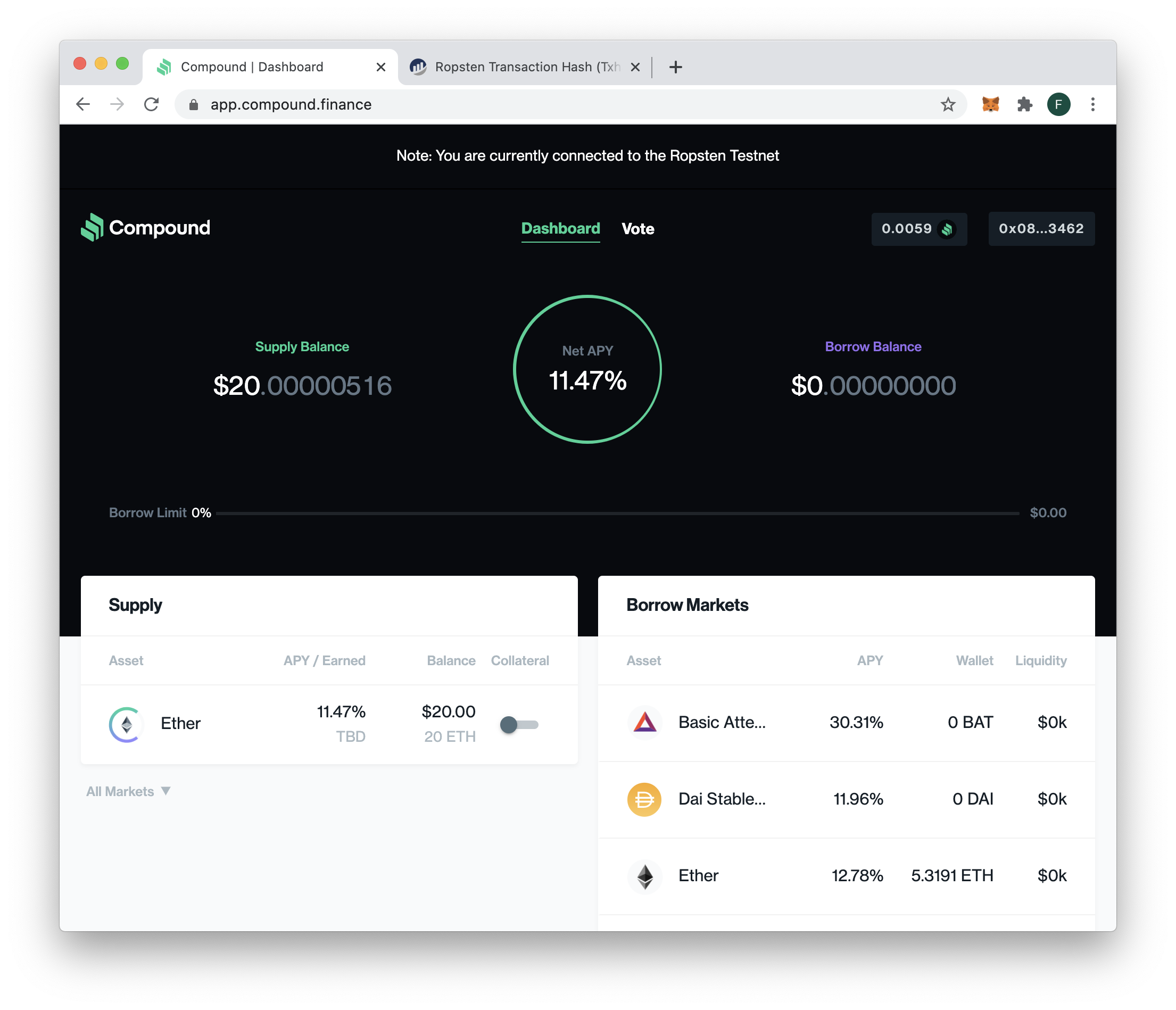Click the Etherscan favicon on the Ropsten tab
Viewport: 1176px width, 1010px height.
pos(418,67)
